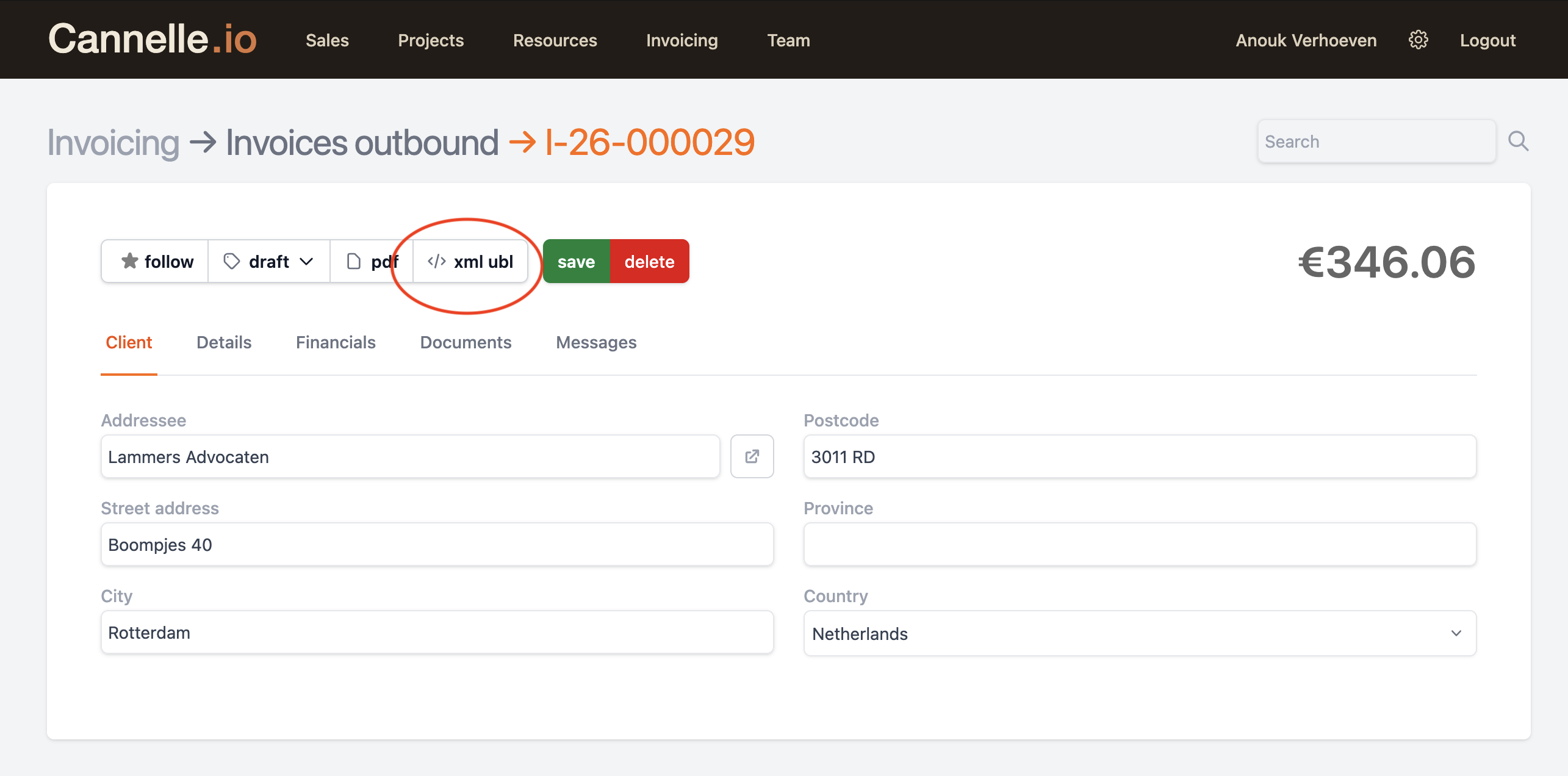The image size is (1568, 776).
Task: Click the Invoices outbound breadcrumb
Action: (362, 143)
